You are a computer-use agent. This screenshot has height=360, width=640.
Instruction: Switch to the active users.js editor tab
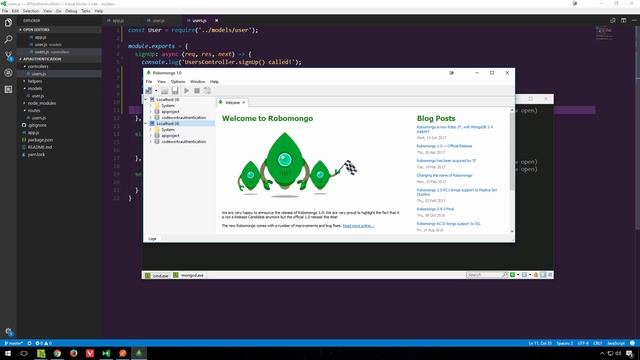pyautogui.click(x=200, y=20)
